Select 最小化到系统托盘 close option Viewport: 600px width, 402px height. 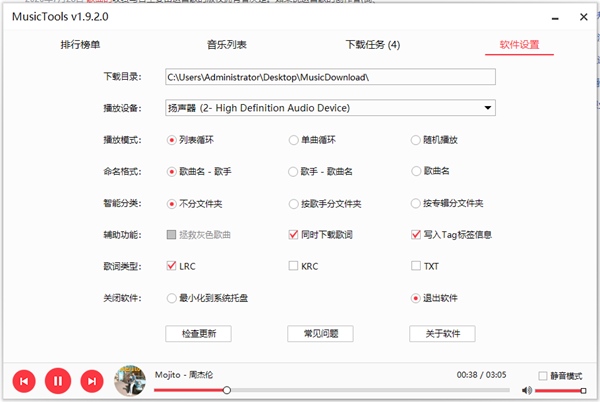point(172,298)
